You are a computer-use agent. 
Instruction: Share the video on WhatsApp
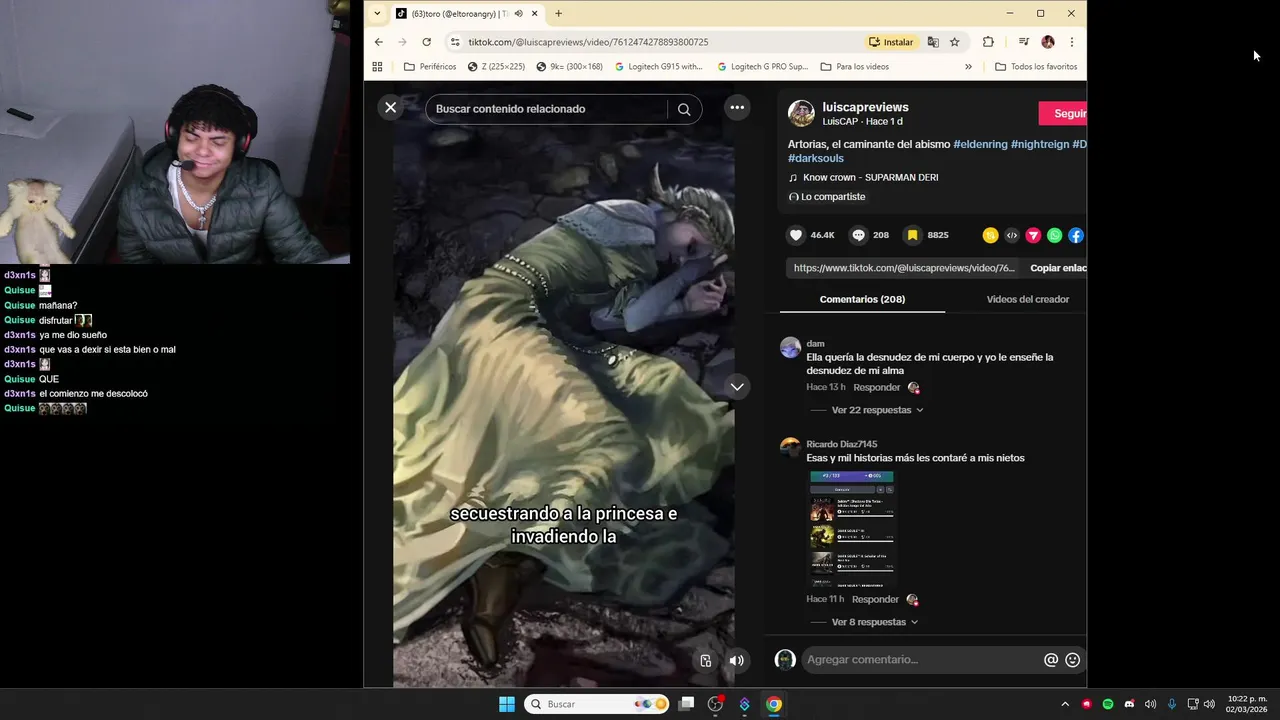tap(1055, 235)
